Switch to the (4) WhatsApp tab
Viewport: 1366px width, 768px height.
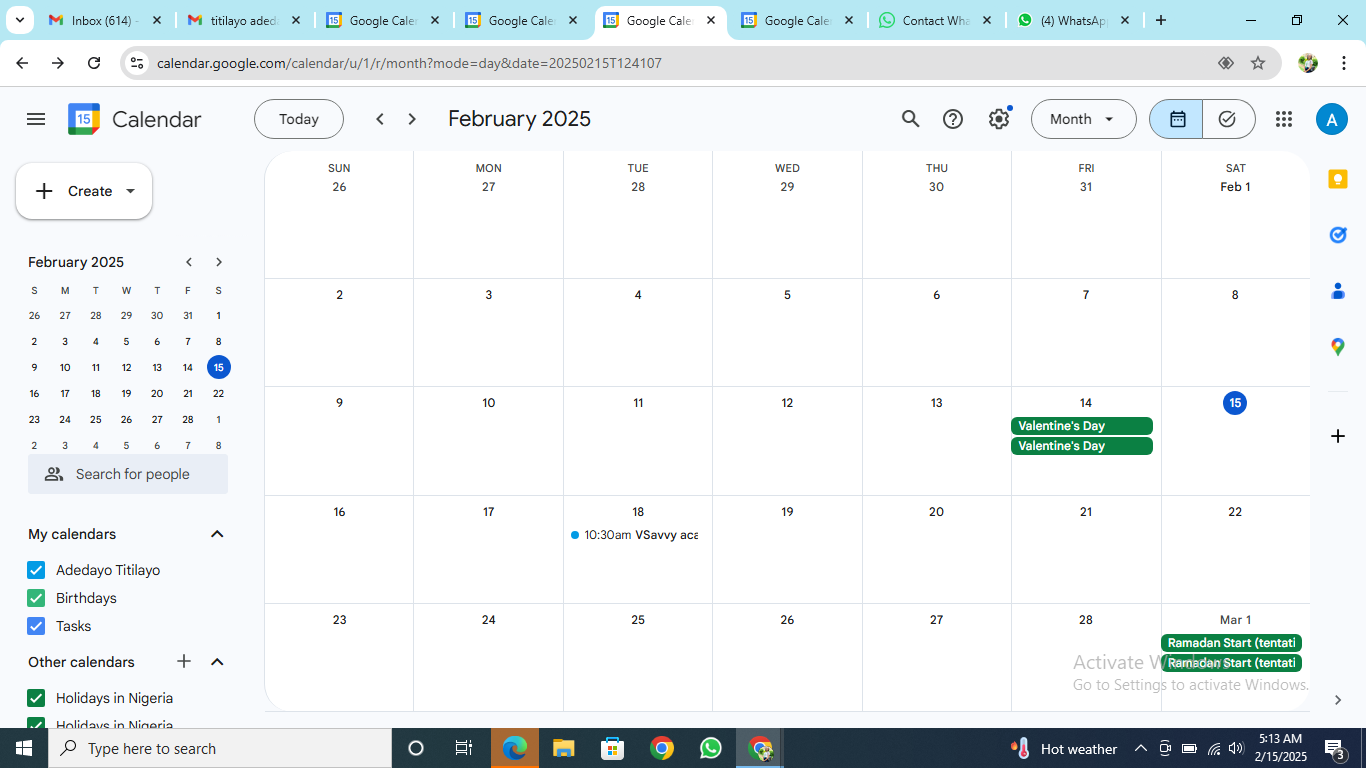[1074, 20]
